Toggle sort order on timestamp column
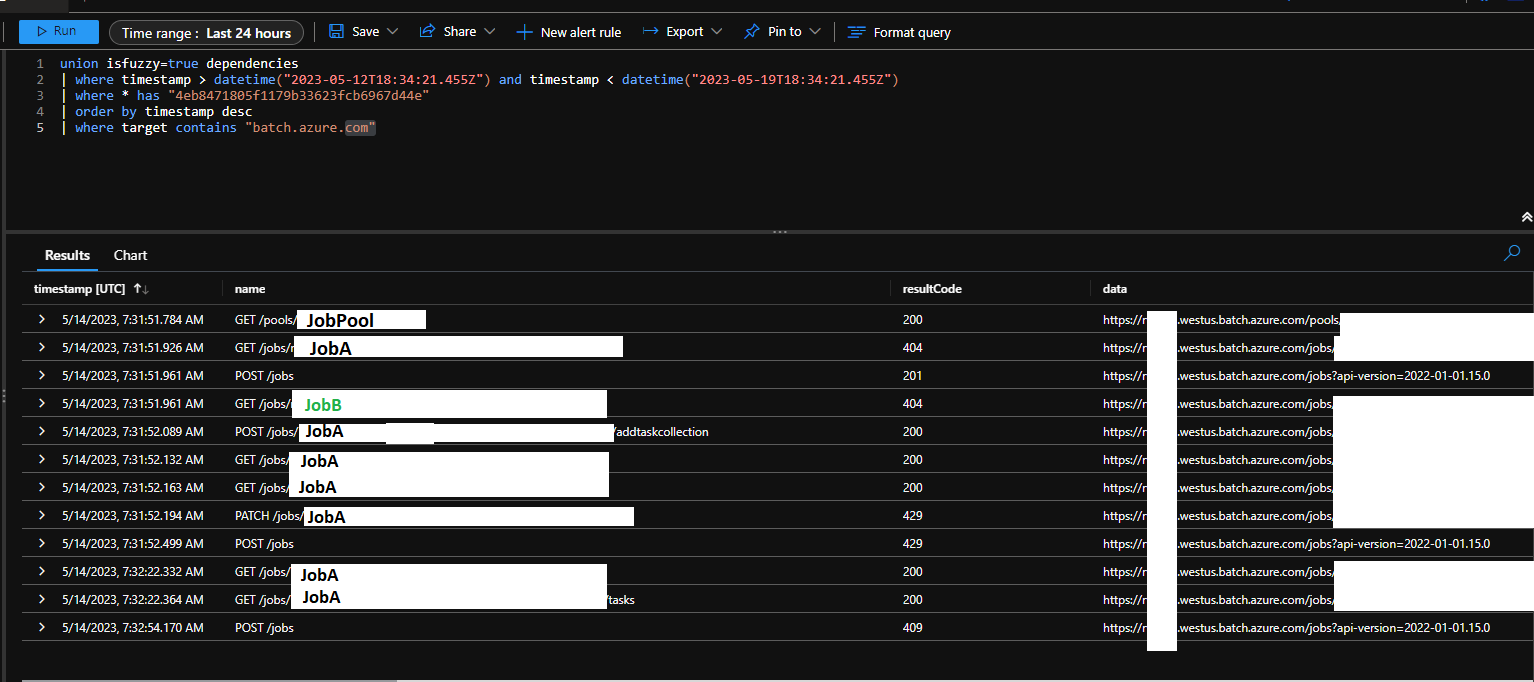1534x682 pixels. (x=140, y=288)
